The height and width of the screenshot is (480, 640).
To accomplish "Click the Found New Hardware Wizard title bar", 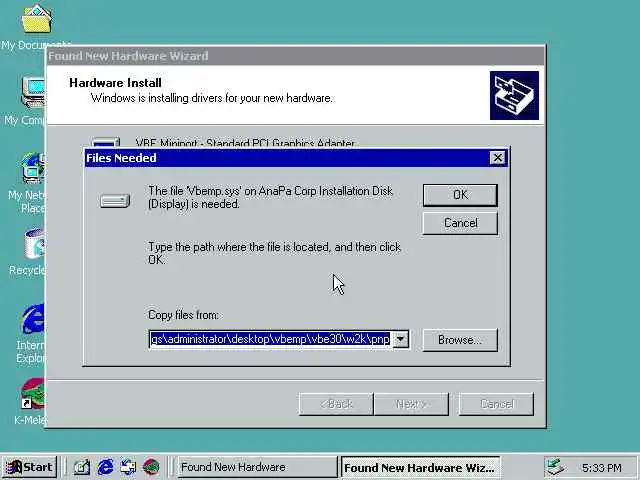I will 296,56.
